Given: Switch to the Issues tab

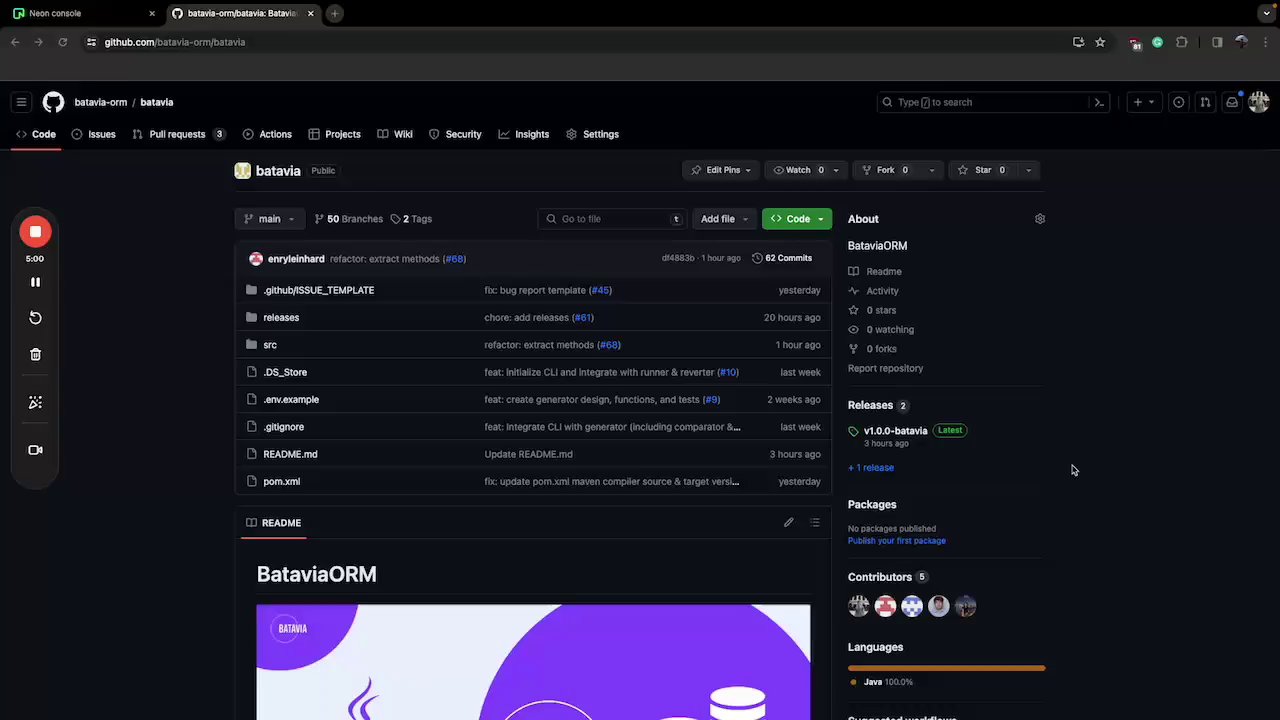Looking at the screenshot, I should tap(93, 134).
